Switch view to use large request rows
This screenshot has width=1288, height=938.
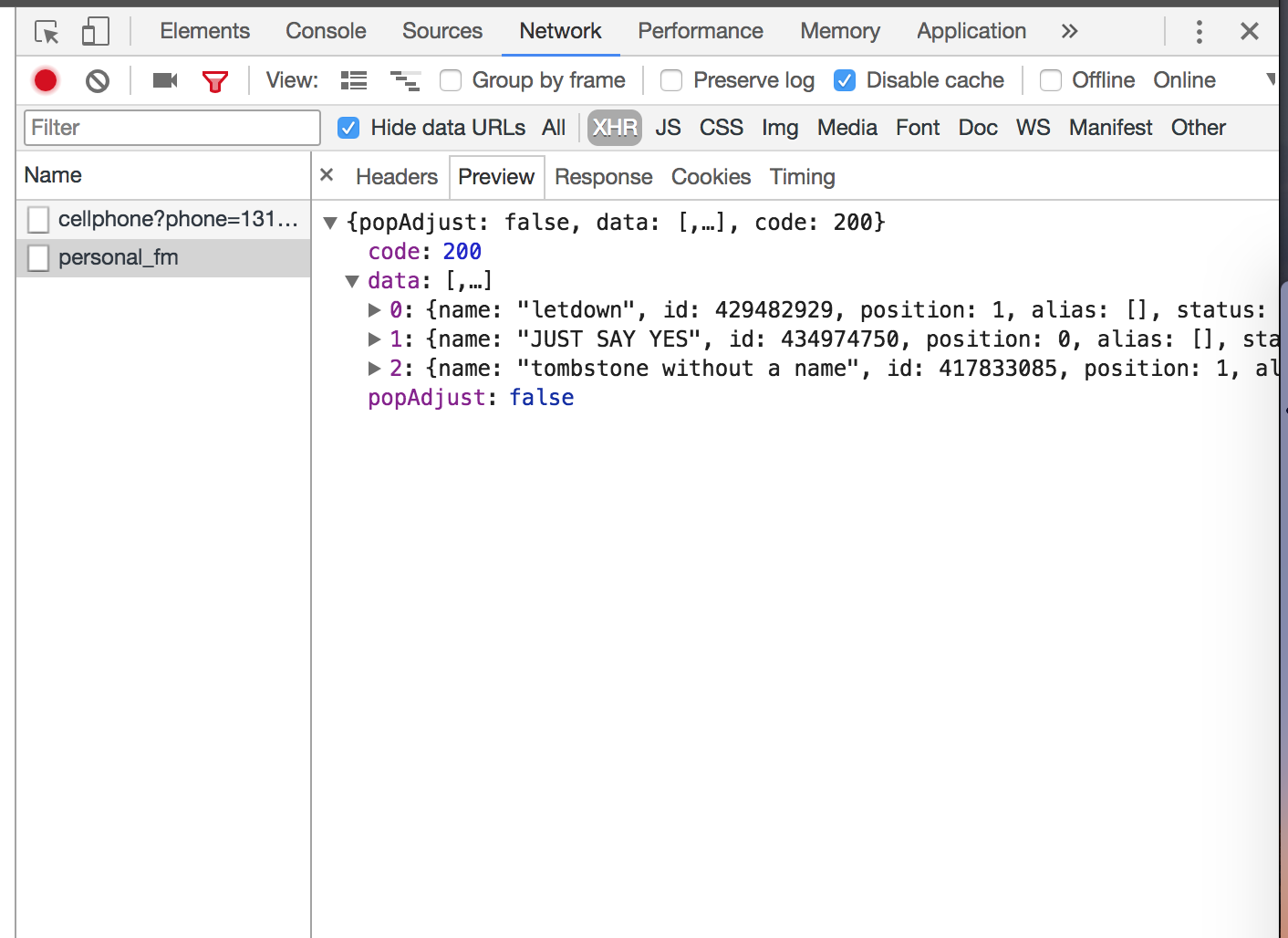pyautogui.click(x=354, y=80)
